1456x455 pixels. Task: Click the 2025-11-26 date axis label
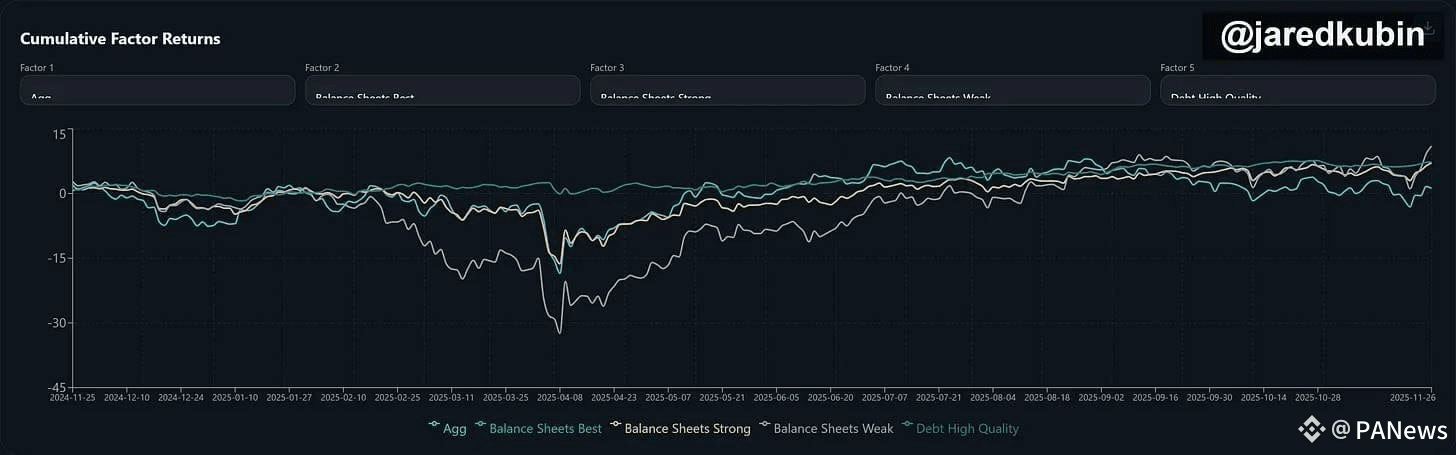tap(1413, 397)
